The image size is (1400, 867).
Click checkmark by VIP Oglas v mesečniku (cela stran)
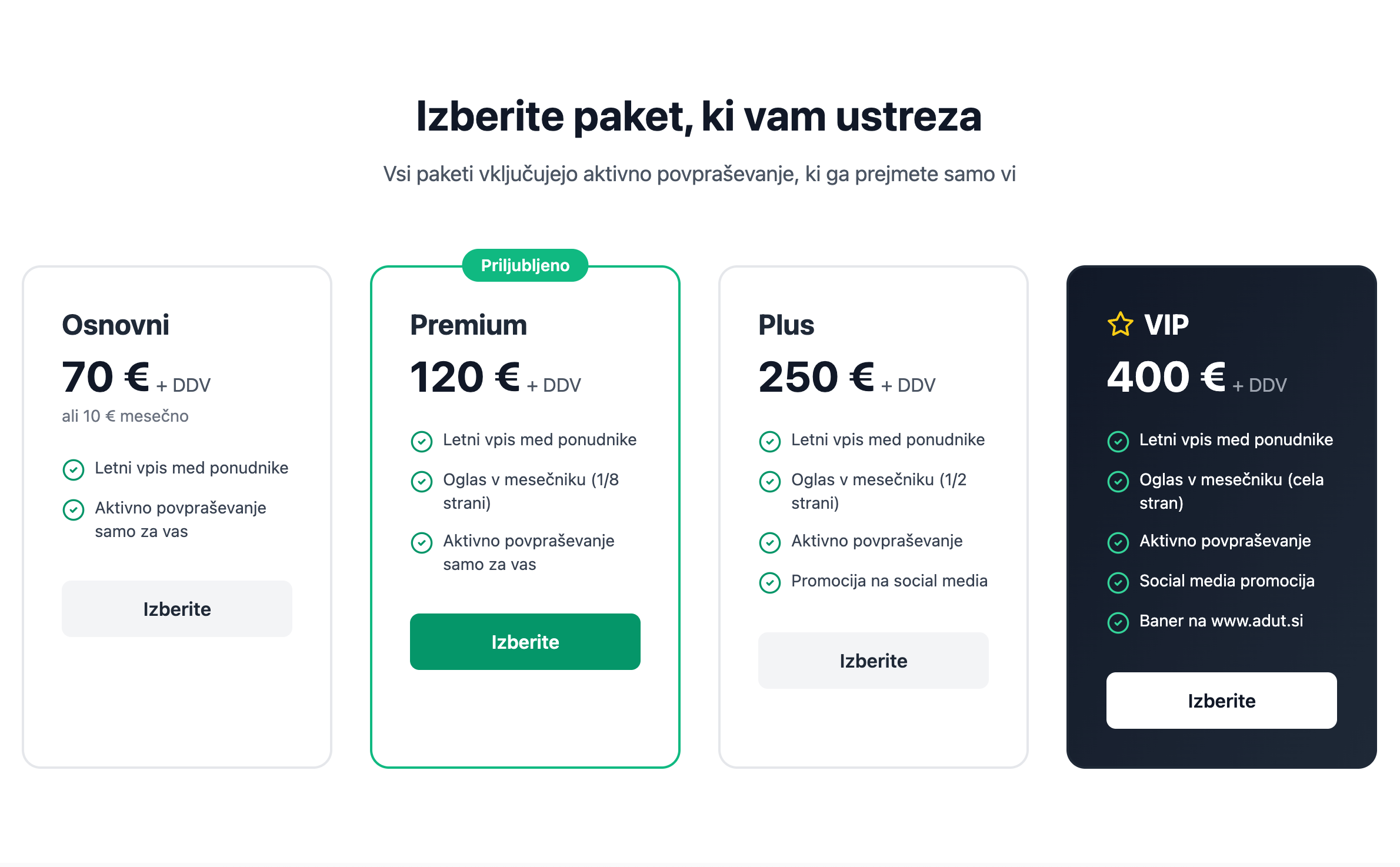[1118, 481]
